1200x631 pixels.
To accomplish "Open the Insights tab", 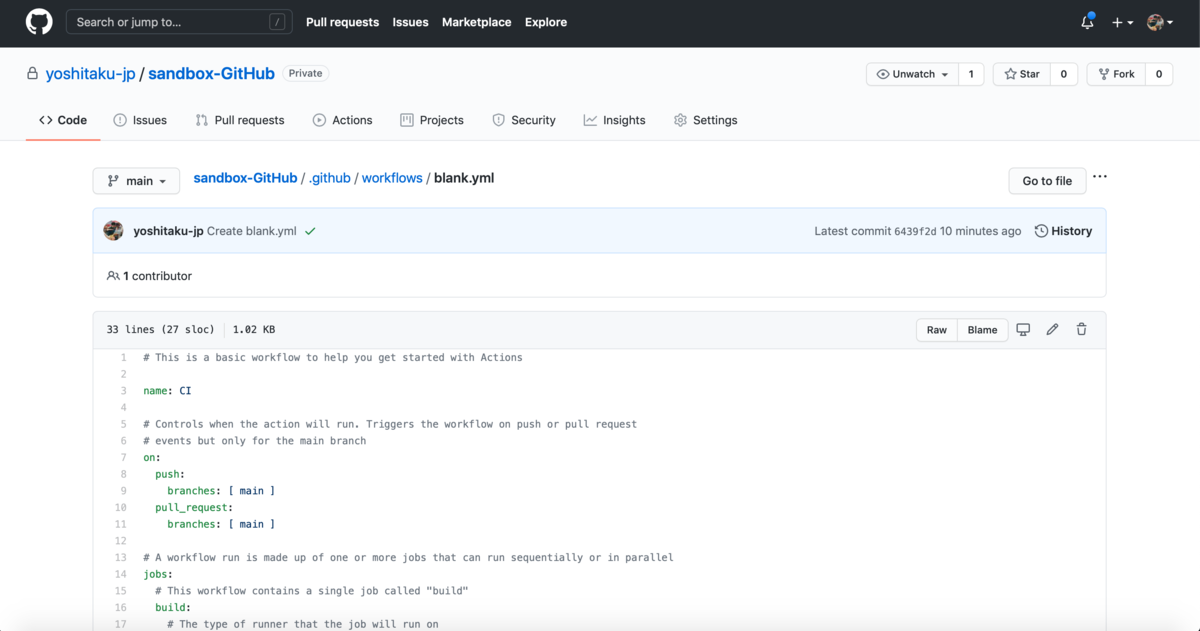I will 614,120.
